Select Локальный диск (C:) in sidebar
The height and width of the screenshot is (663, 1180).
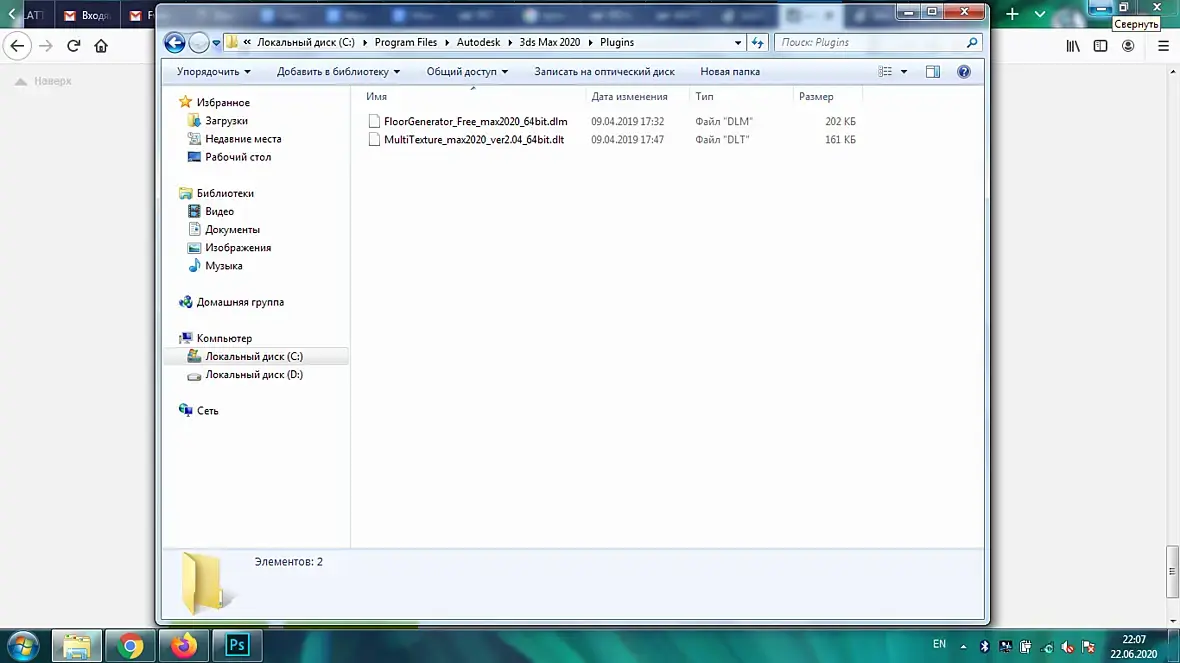click(254, 356)
